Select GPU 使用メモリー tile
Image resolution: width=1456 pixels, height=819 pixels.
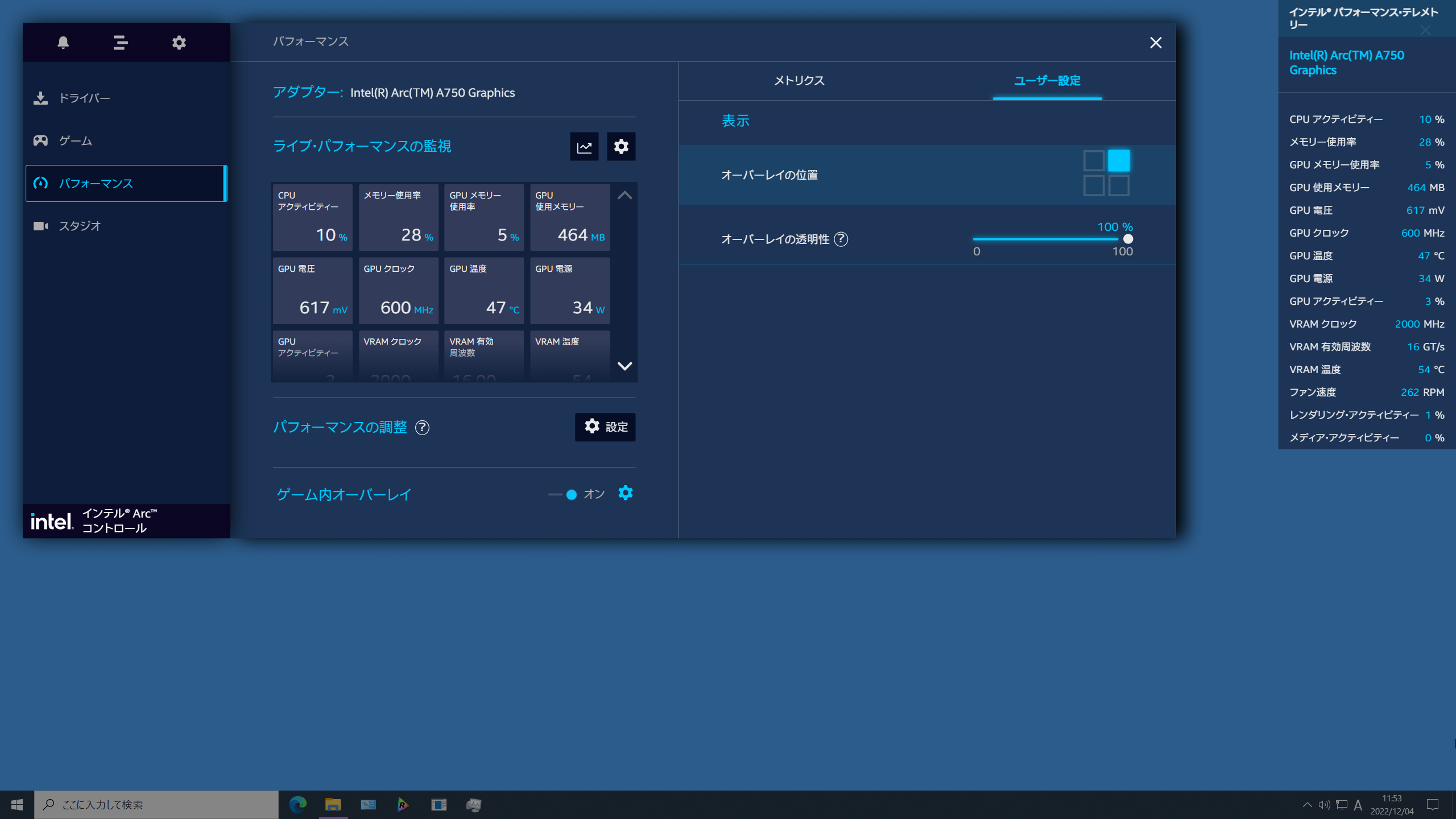tap(570, 217)
